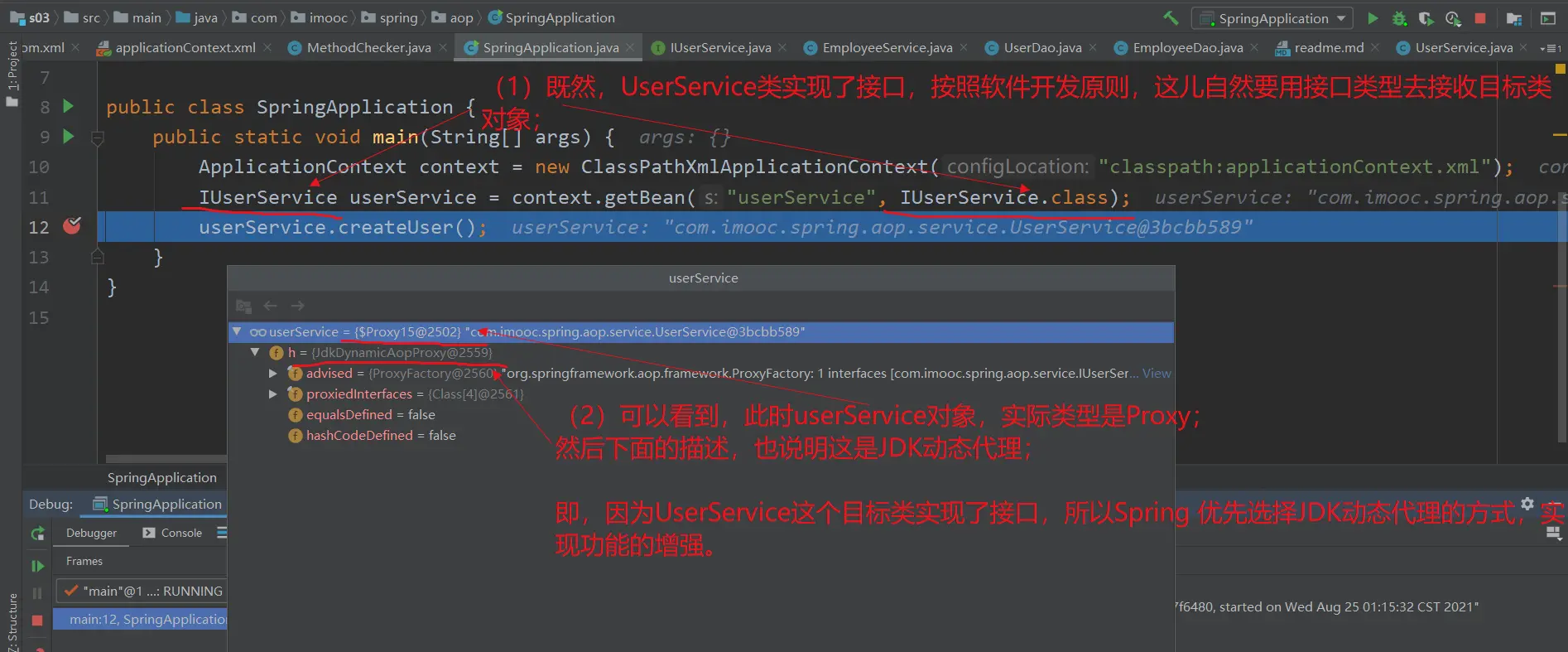Click the SpringApplication class breadcrumb

point(551,17)
